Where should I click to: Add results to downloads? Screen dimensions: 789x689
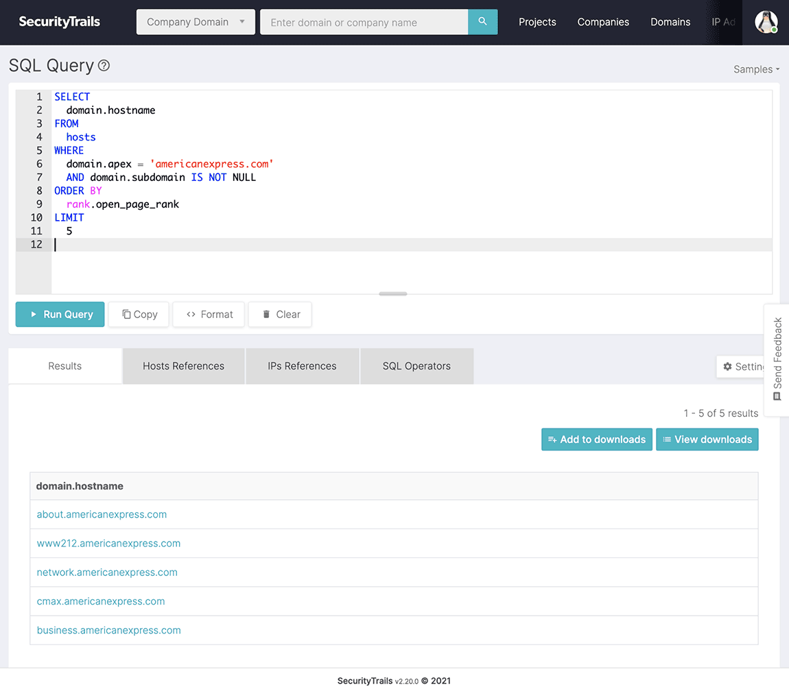597,439
